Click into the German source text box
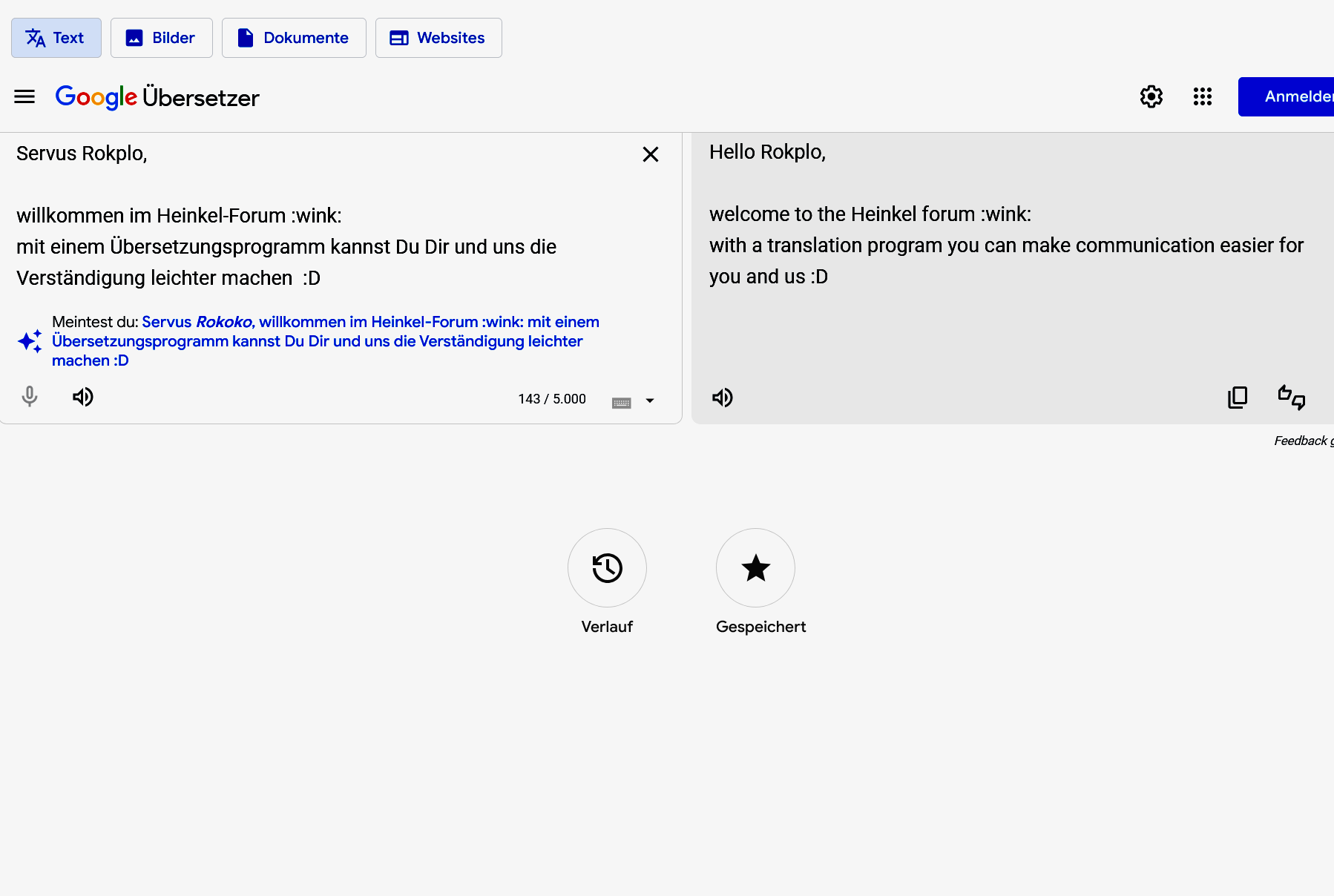Screen dimensions: 1334x896 click(319, 216)
